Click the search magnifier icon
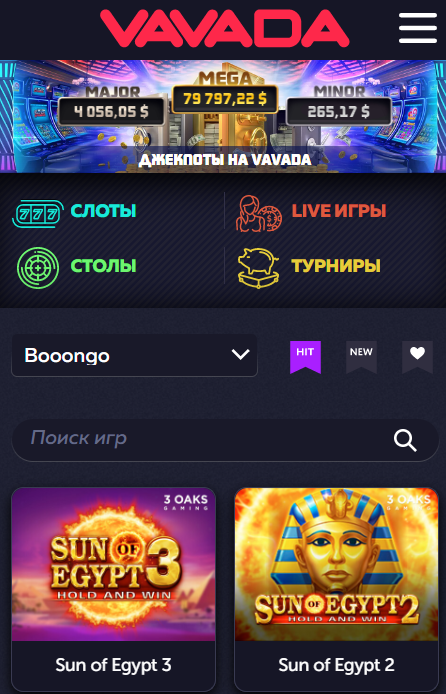 coord(405,440)
